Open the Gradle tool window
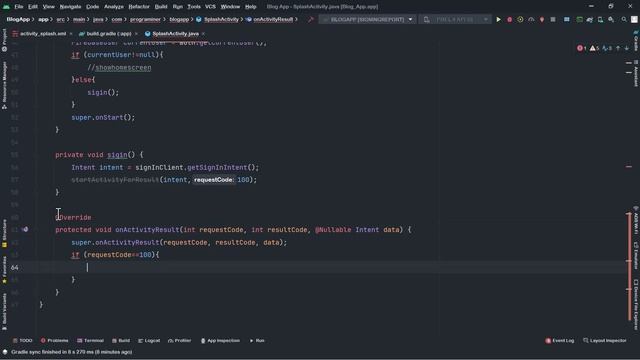This screenshot has height=360, width=640. point(636,40)
